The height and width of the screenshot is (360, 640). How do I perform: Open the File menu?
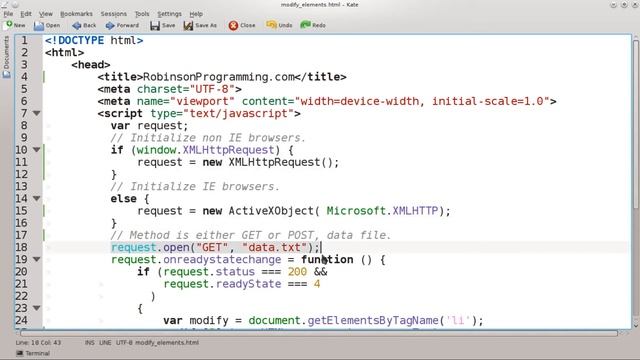[x=8, y=14]
